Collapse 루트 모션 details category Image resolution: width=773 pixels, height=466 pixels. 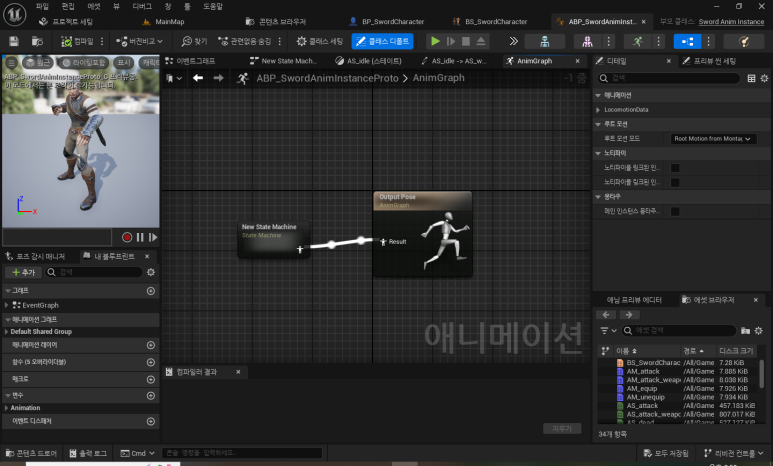click(598, 124)
